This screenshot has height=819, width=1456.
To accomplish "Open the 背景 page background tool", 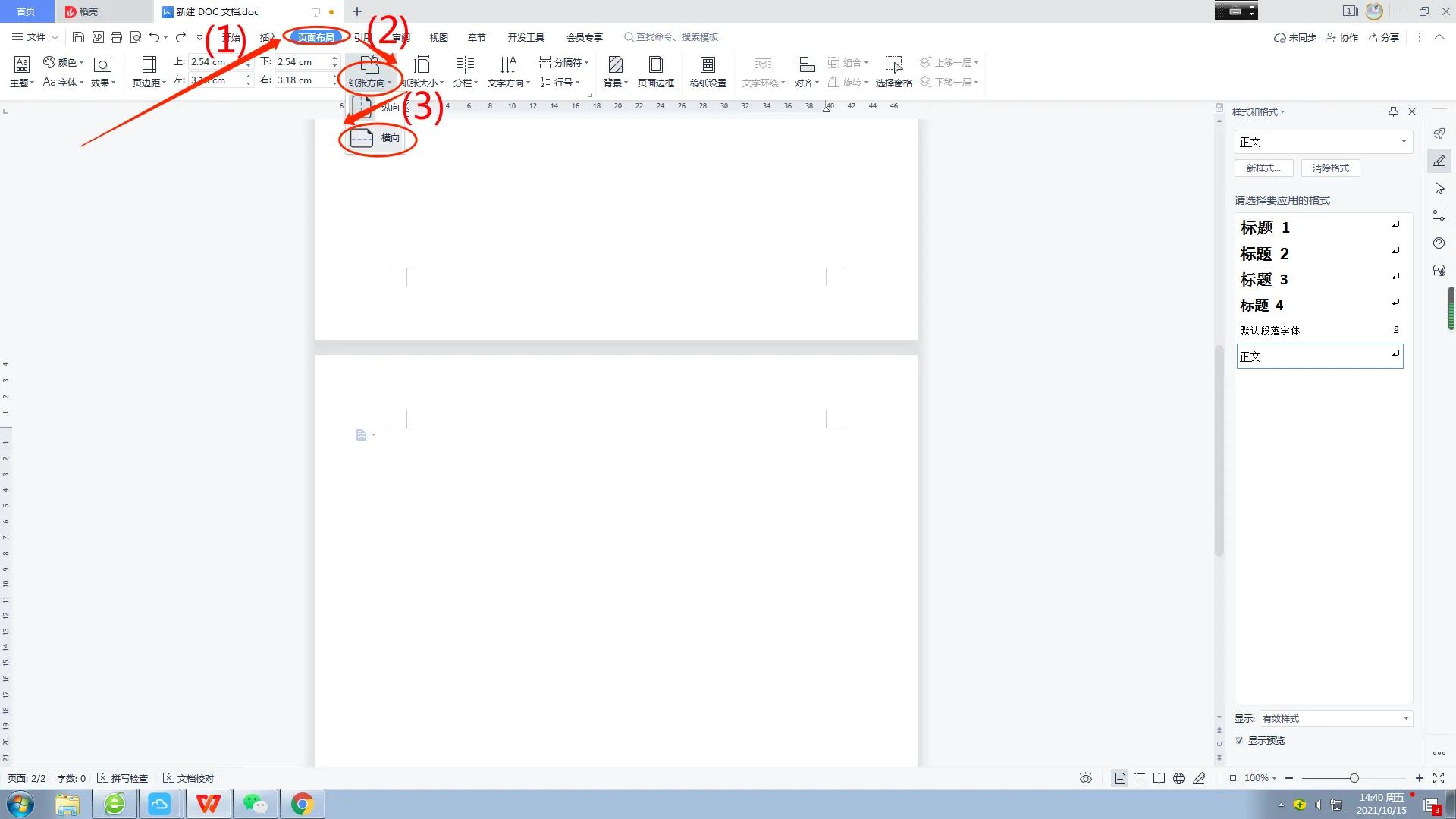I will [x=615, y=72].
